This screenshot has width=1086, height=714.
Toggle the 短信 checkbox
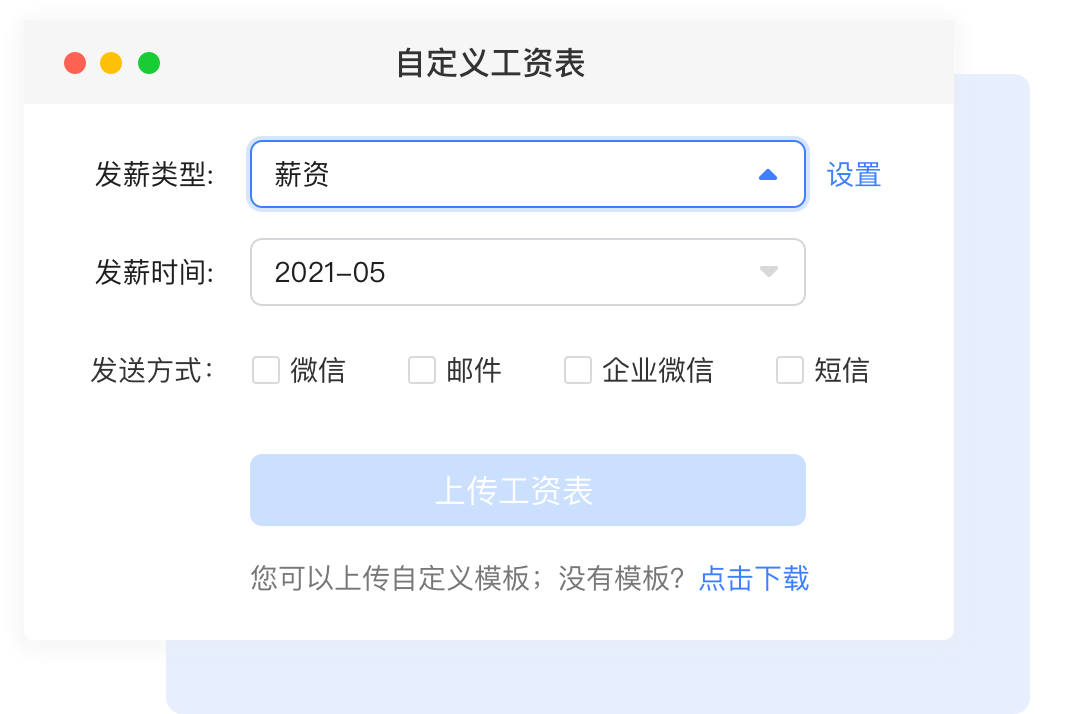point(790,371)
